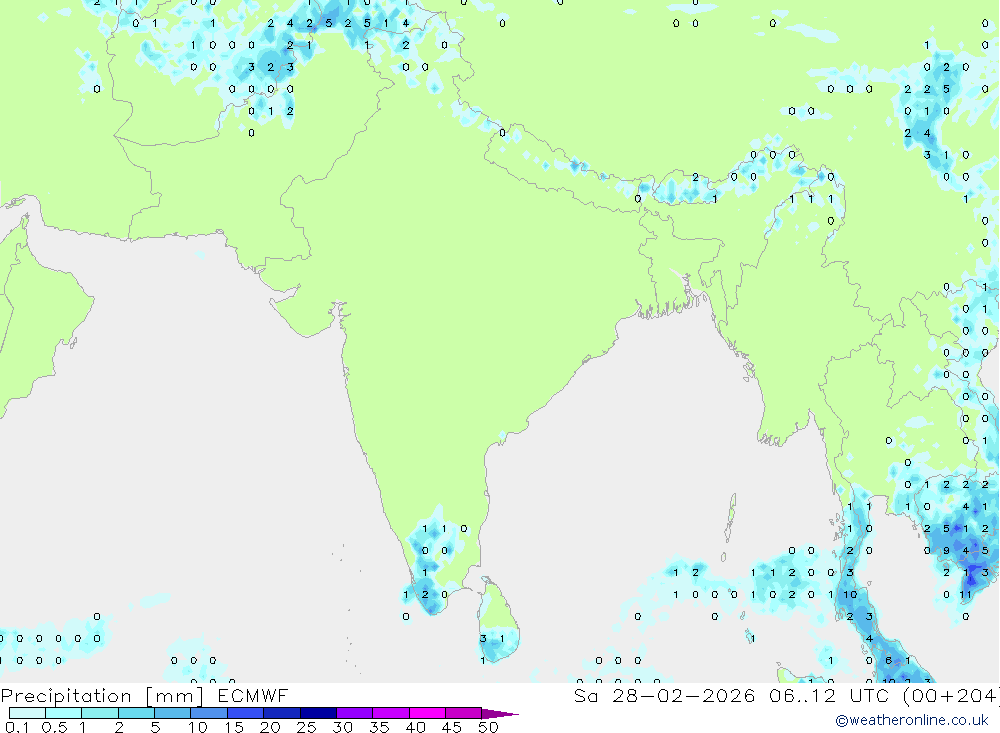Select the 35–40 mm purple legend box
This screenshot has width=1000, height=733.
pos(391,713)
